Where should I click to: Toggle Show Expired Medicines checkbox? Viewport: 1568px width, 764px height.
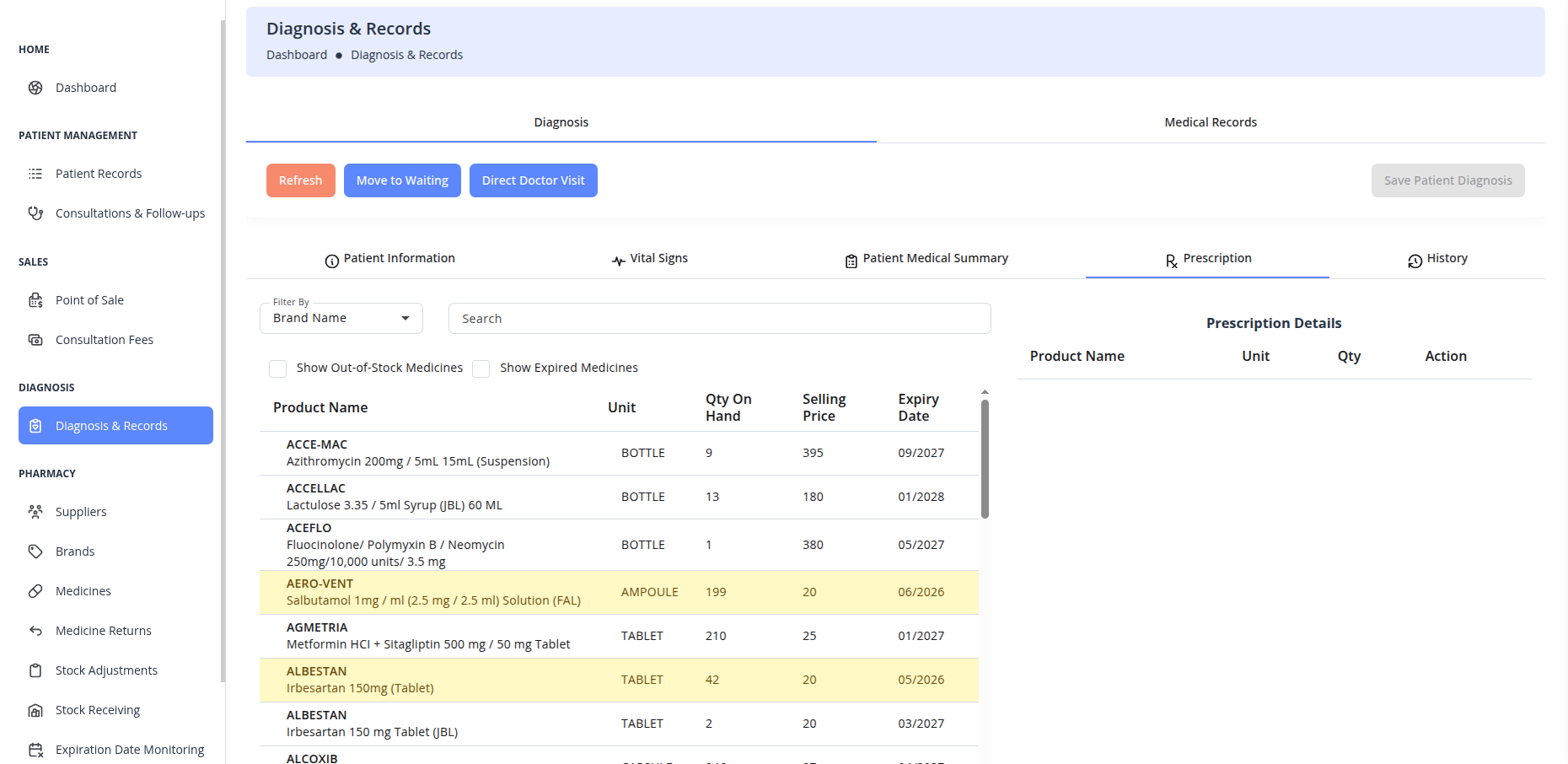point(481,369)
